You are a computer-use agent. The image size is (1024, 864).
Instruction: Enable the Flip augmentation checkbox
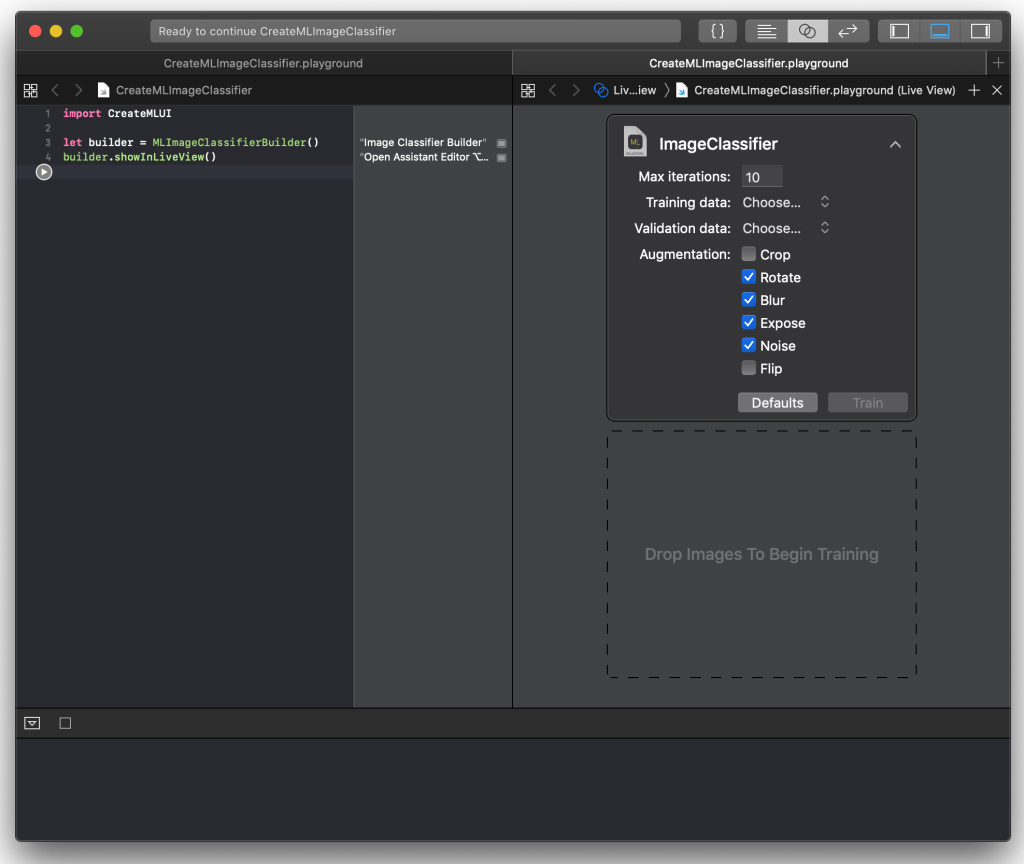click(x=748, y=368)
